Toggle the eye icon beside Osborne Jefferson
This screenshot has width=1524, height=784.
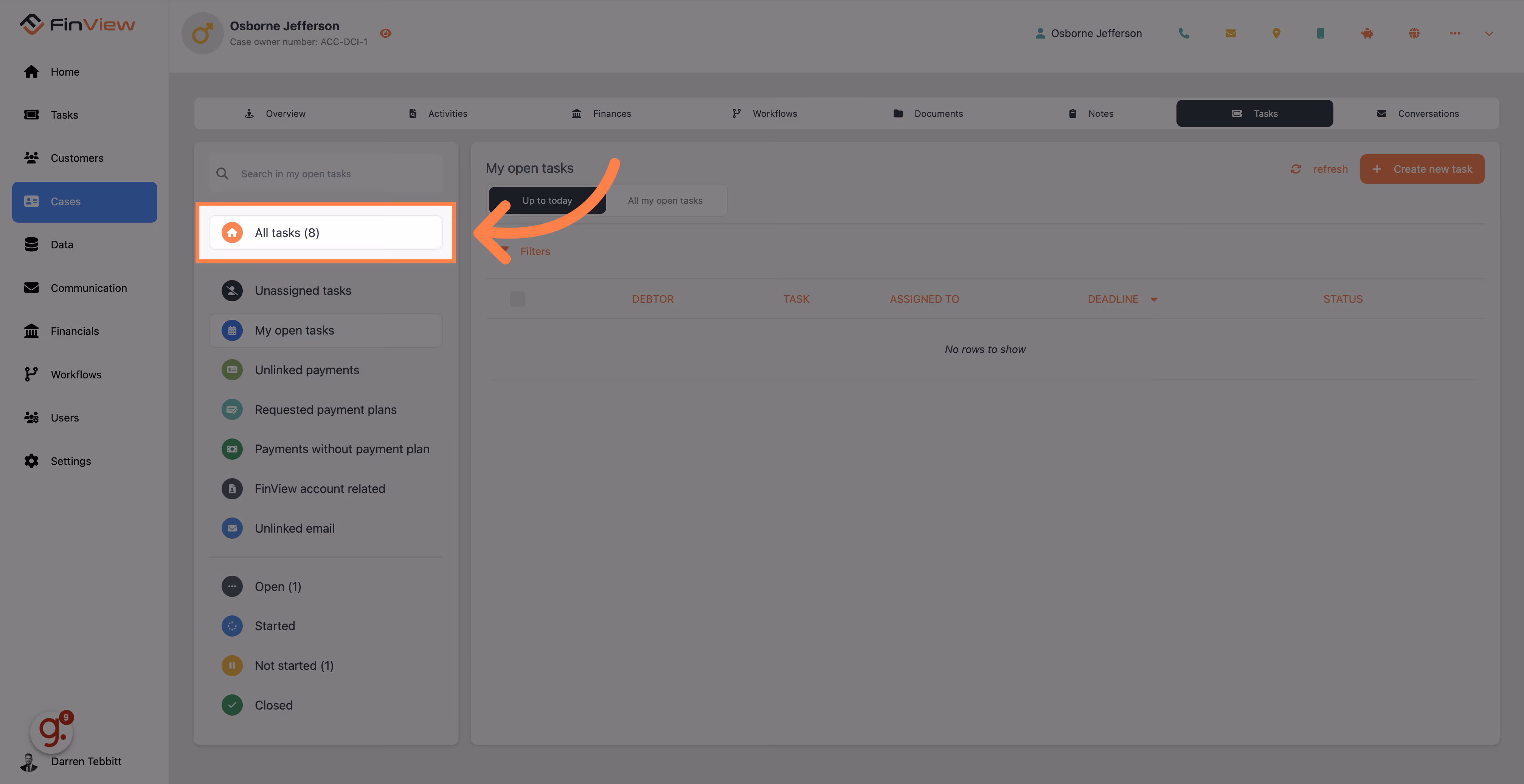coord(386,33)
